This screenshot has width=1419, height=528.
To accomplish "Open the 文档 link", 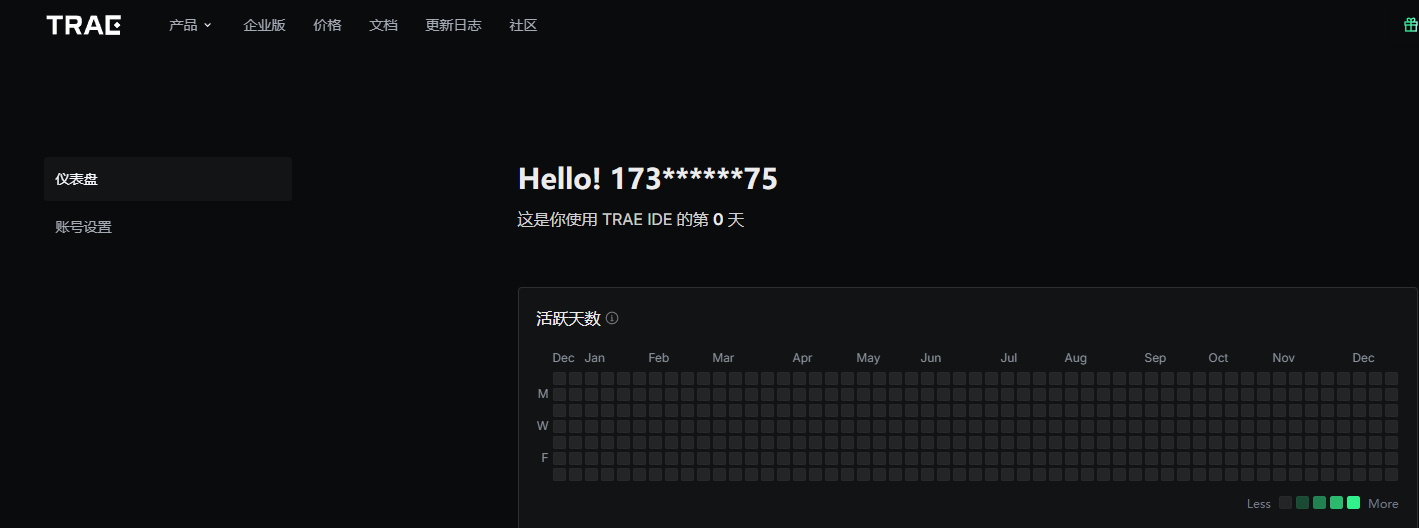I will click(x=383, y=25).
